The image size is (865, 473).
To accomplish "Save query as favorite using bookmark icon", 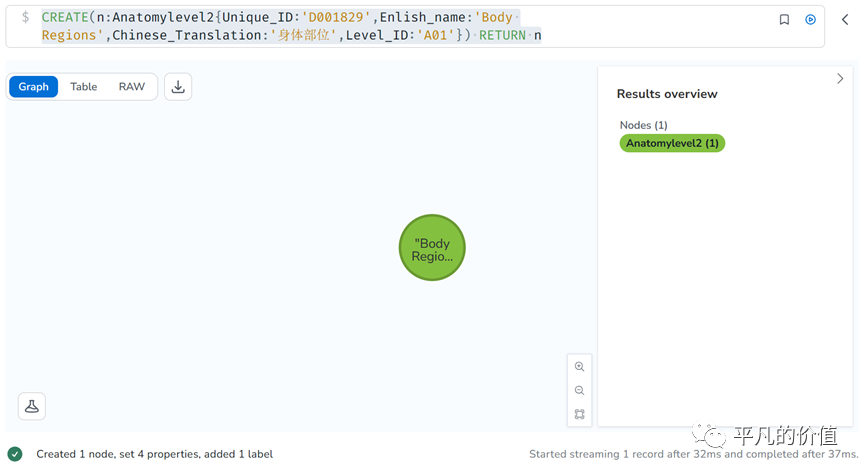I will click(784, 19).
